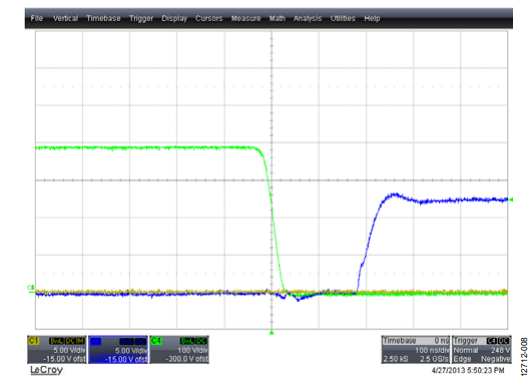Open the Trigger descriptor box
This screenshot has height=382, width=532.
(x=481, y=350)
